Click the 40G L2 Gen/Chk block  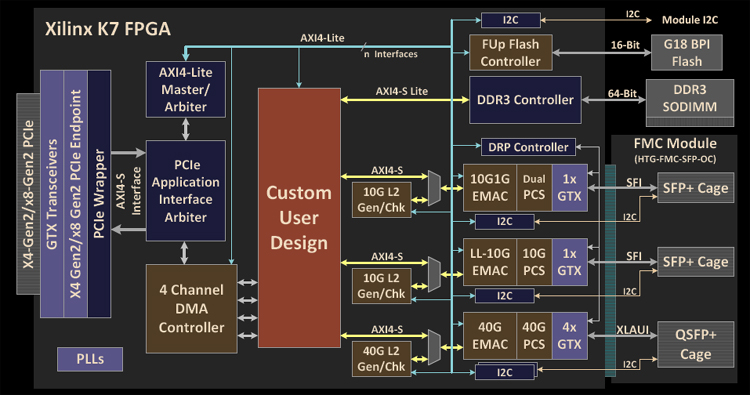coord(381,359)
